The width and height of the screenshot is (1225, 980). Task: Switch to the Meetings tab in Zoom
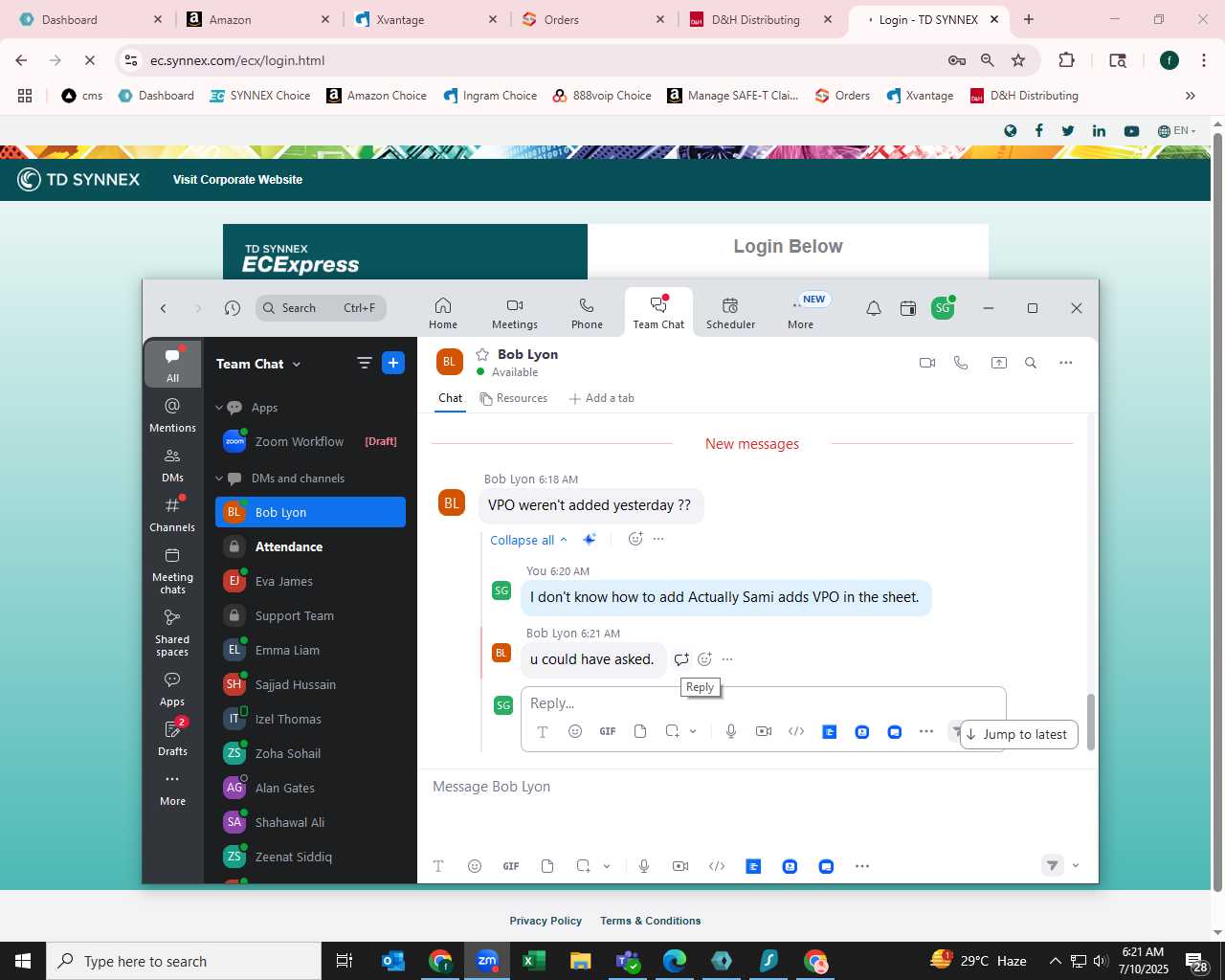tap(514, 313)
